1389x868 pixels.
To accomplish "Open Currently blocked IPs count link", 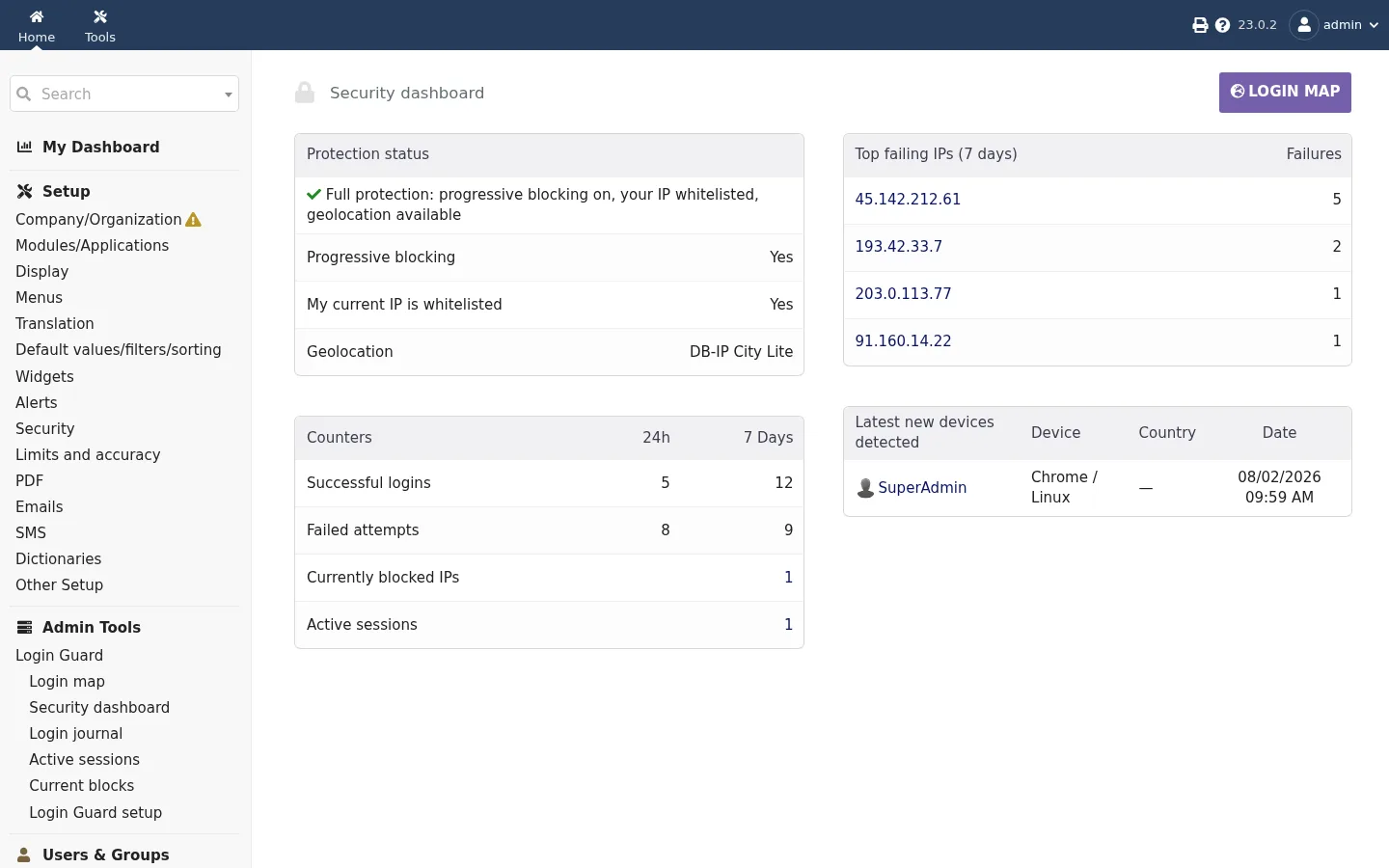I will [x=788, y=578].
